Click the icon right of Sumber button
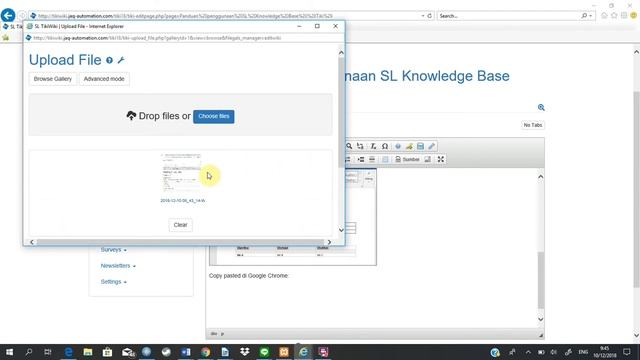This screenshot has height=360, width=640. click(x=427, y=159)
